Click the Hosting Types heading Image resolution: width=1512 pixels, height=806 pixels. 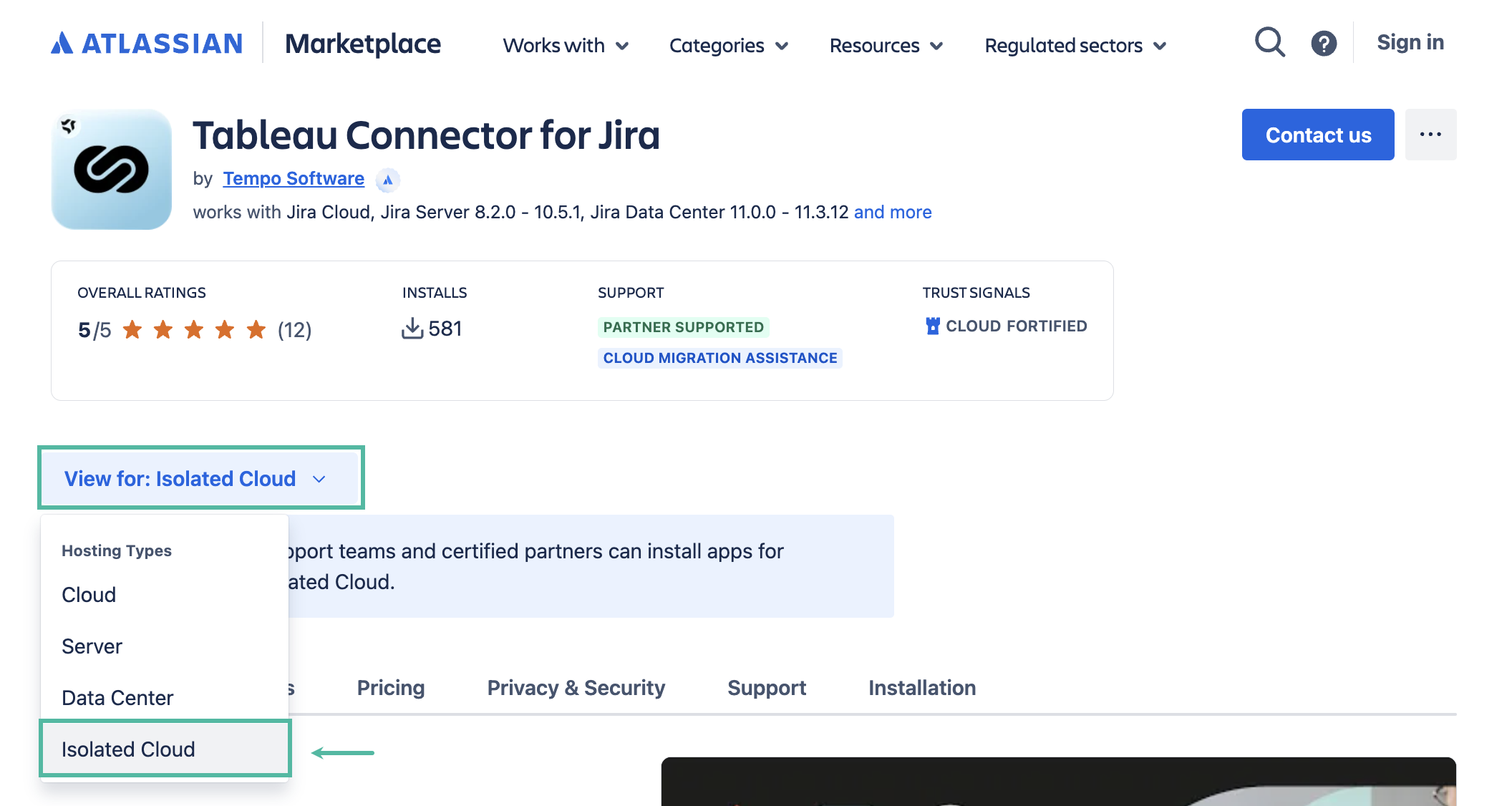(x=117, y=550)
